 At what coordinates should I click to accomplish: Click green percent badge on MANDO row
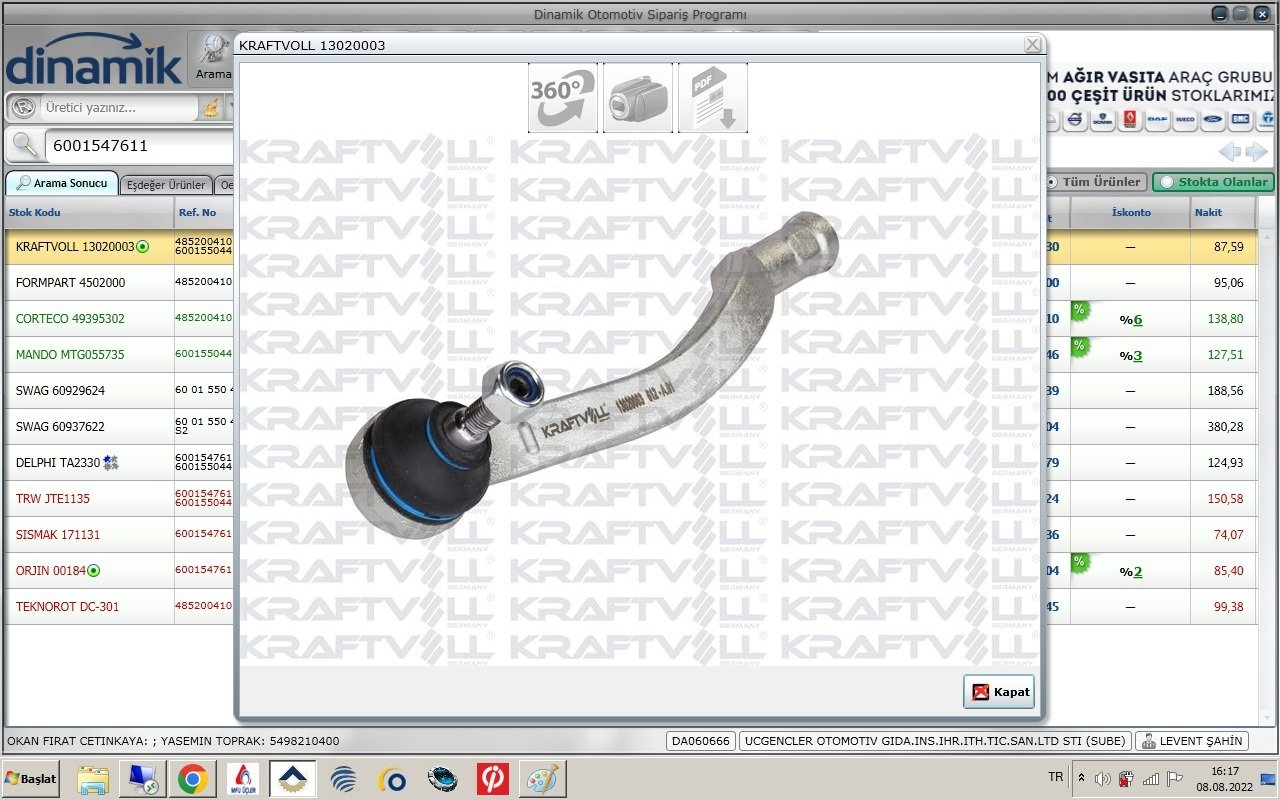1080,346
